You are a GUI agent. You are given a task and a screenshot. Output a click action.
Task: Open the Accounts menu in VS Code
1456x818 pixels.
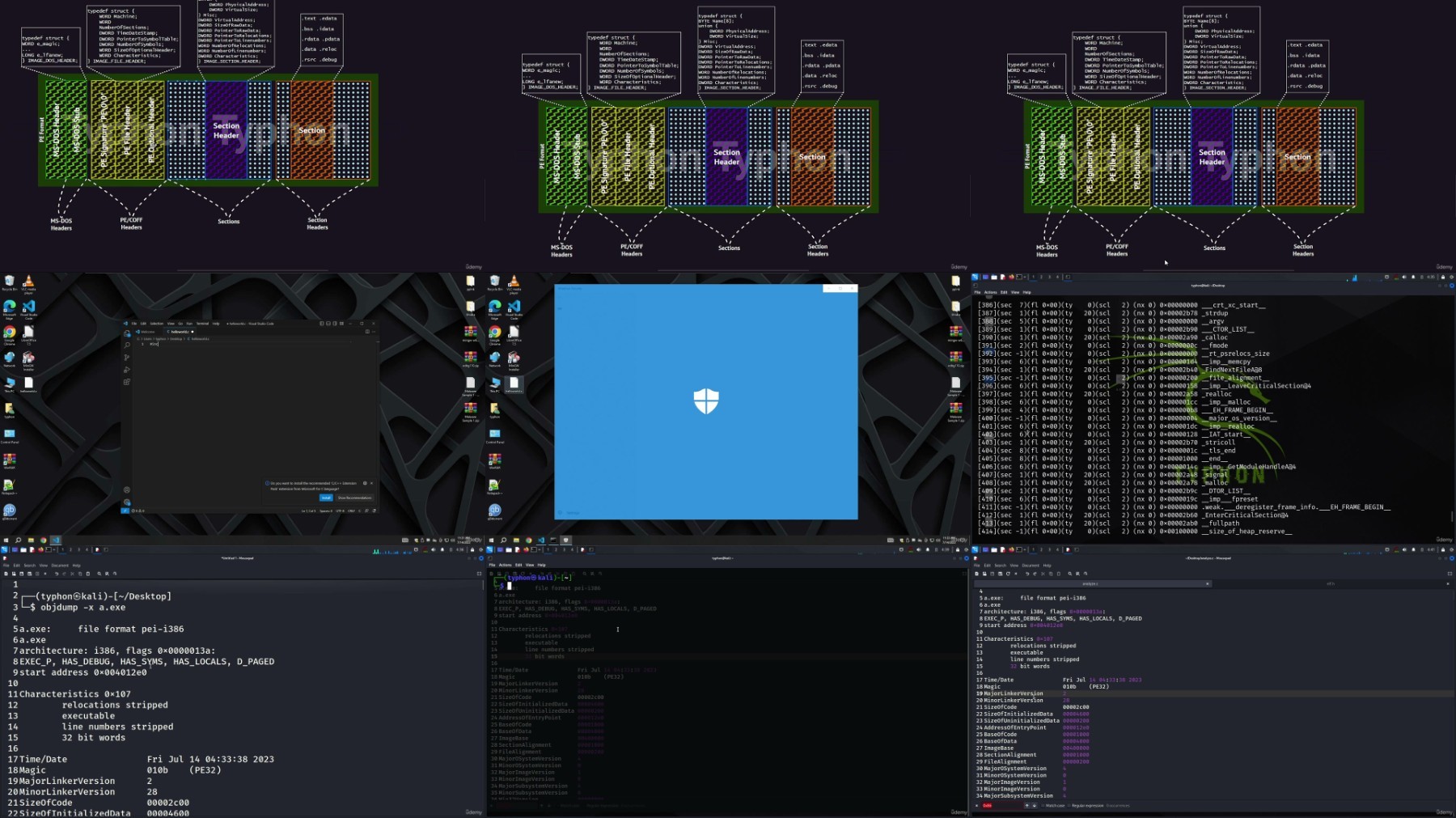pos(126,490)
